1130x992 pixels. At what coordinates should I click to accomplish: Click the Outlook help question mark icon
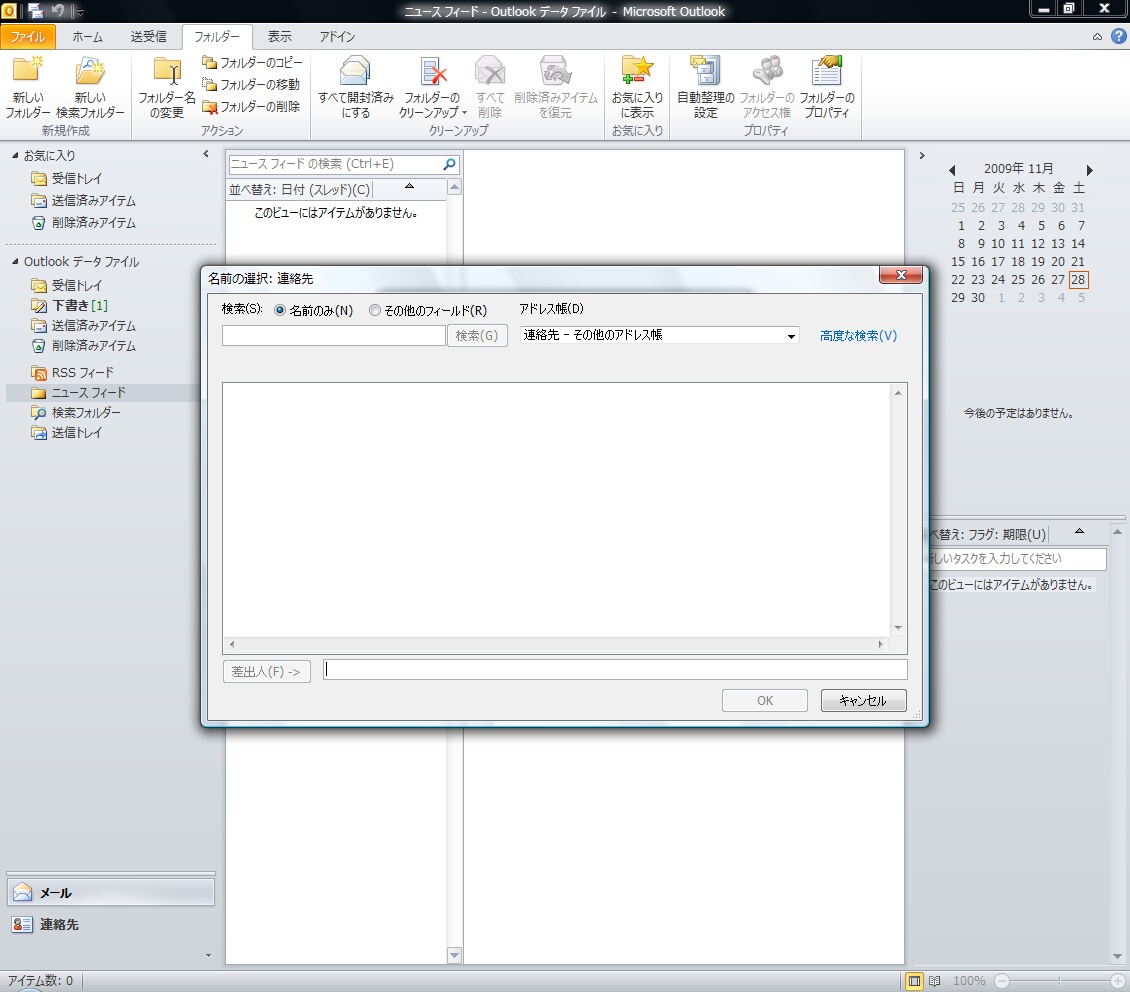point(1118,36)
